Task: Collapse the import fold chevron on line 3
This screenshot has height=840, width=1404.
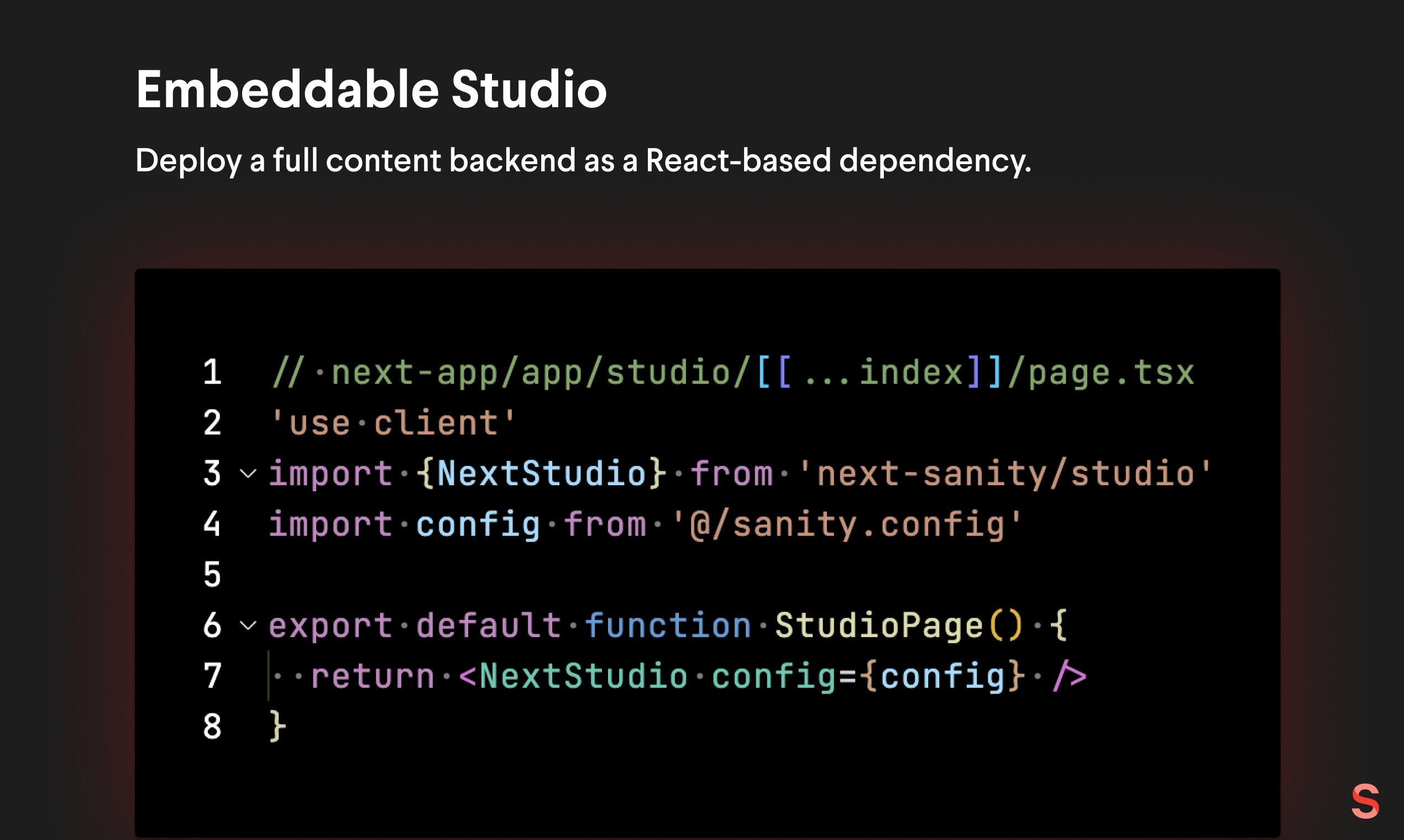Action: [x=249, y=473]
